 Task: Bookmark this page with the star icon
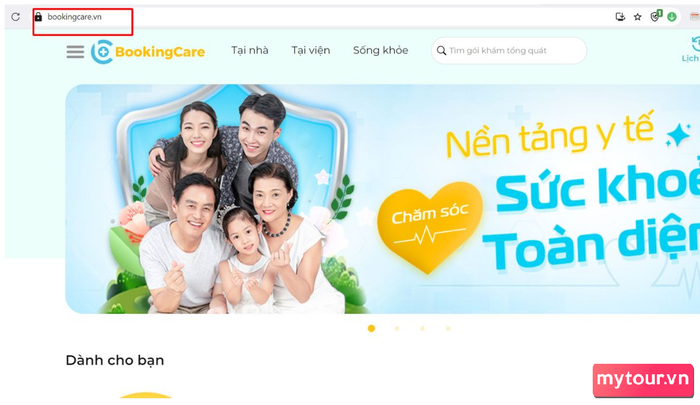tap(638, 17)
